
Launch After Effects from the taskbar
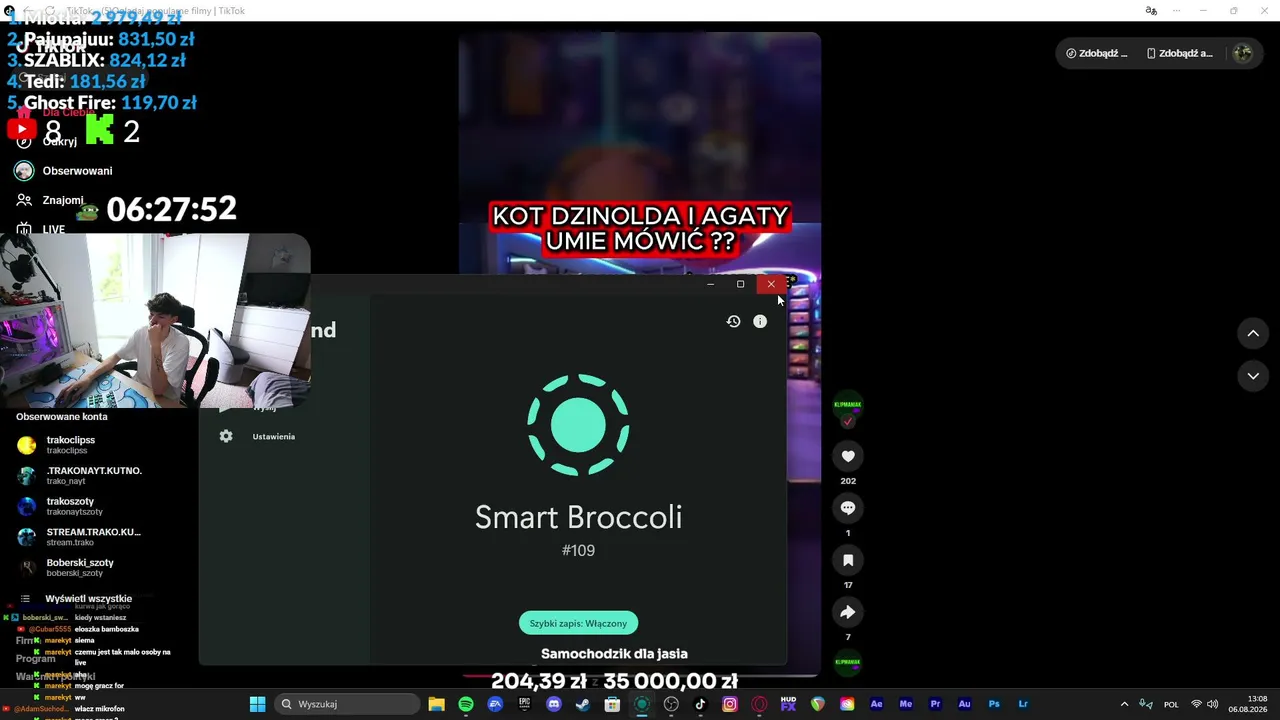(876, 704)
